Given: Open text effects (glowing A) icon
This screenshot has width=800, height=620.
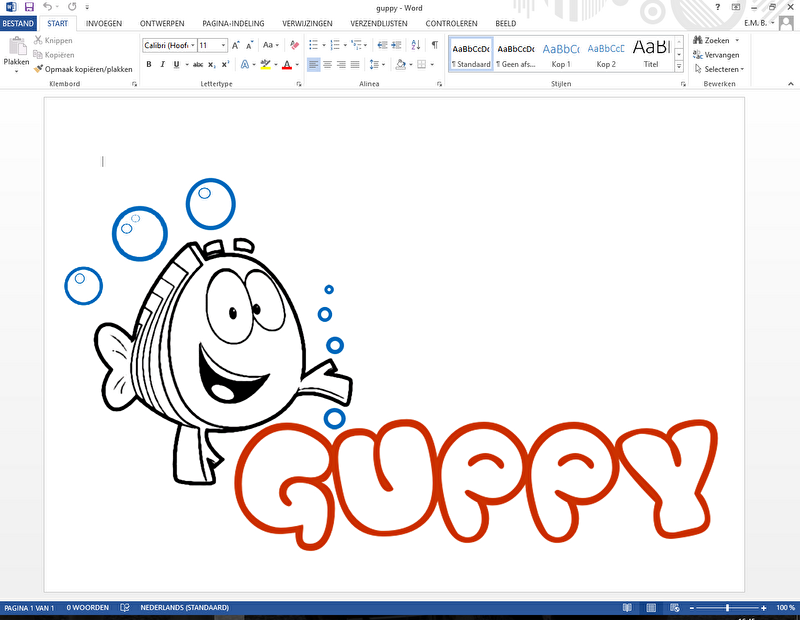Looking at the screenshot, I should coord(245,64).
